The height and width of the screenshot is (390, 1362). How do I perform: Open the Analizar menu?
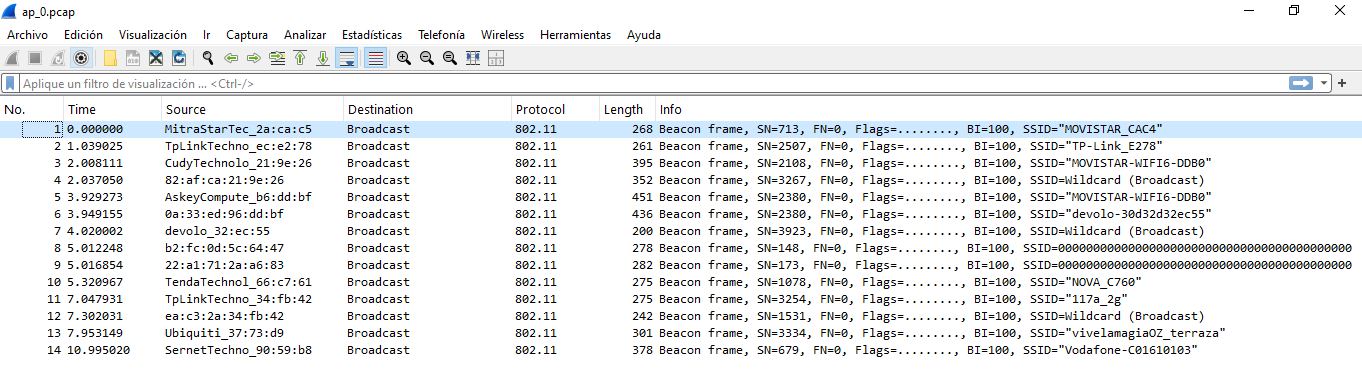tap(305, 35)
